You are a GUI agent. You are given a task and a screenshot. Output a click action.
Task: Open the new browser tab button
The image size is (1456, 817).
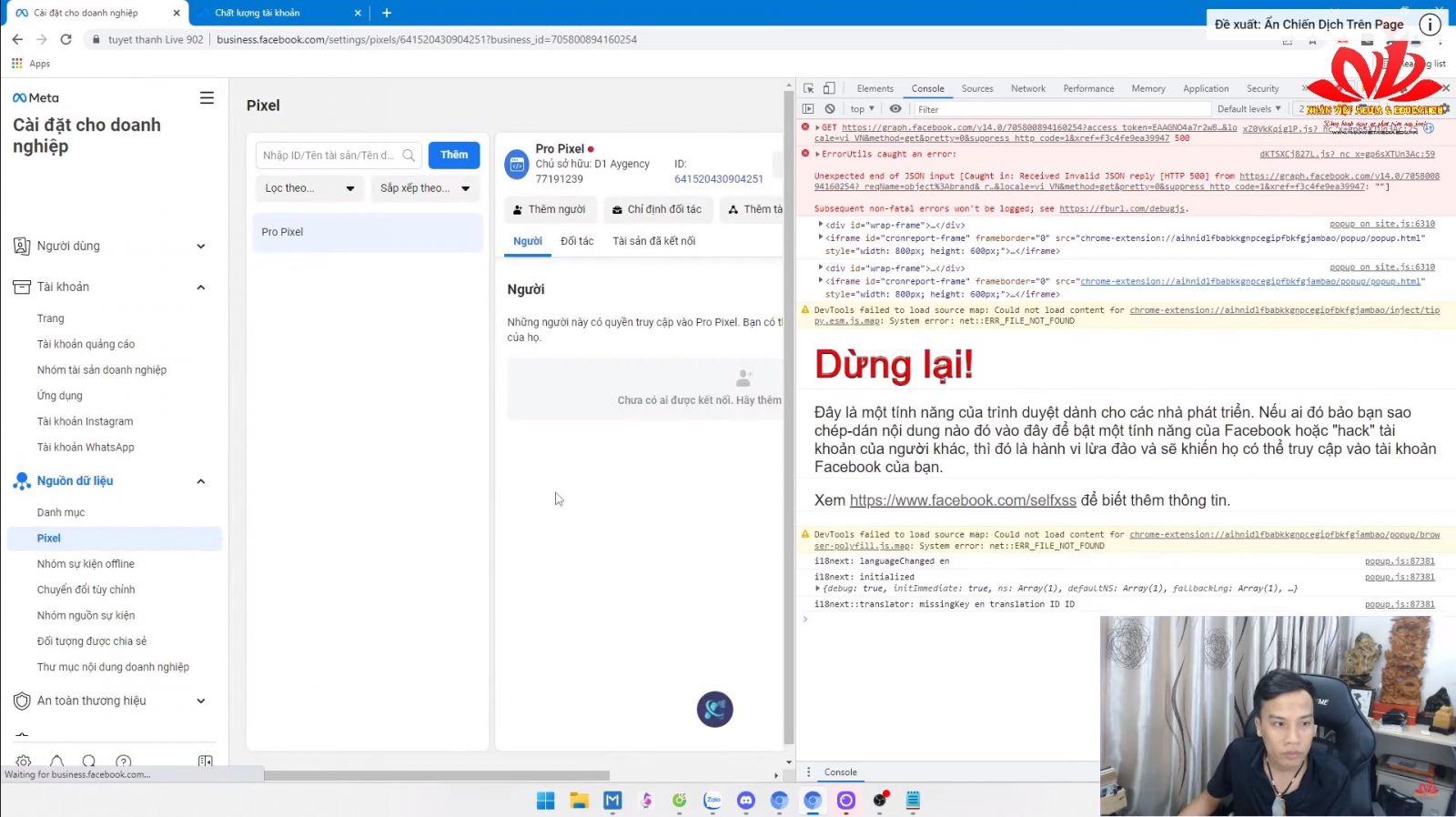pyautogui.click(x=387, y=13)
